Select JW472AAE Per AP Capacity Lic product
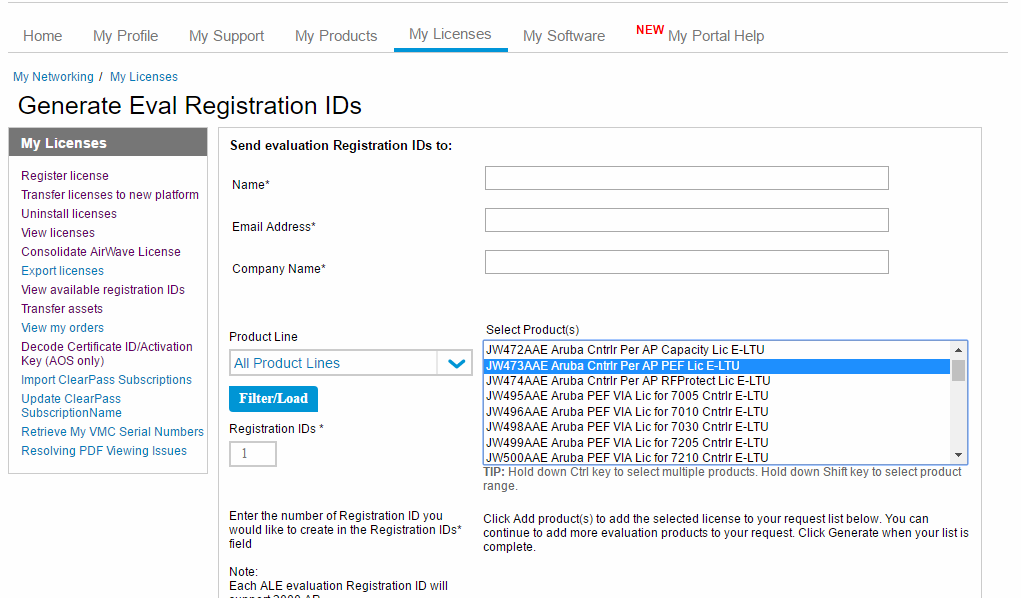Viewport: 1021px width, 598px height. pyautogui.click(x=716, y=350)
